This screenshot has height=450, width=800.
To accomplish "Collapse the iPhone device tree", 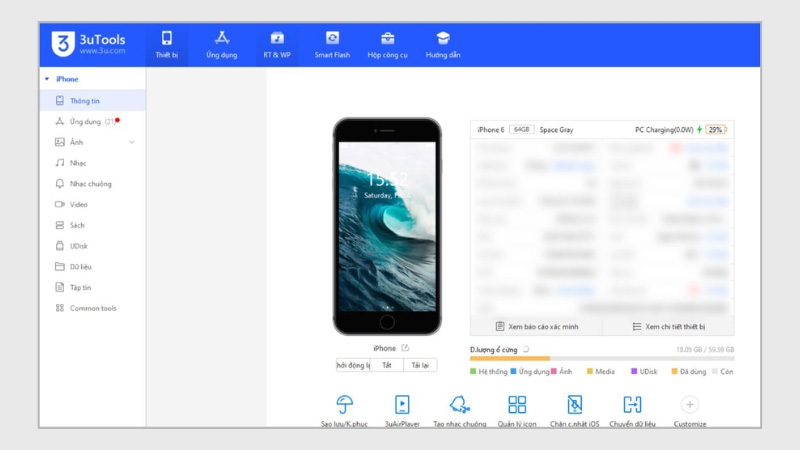I will click(x=46, y=79).
